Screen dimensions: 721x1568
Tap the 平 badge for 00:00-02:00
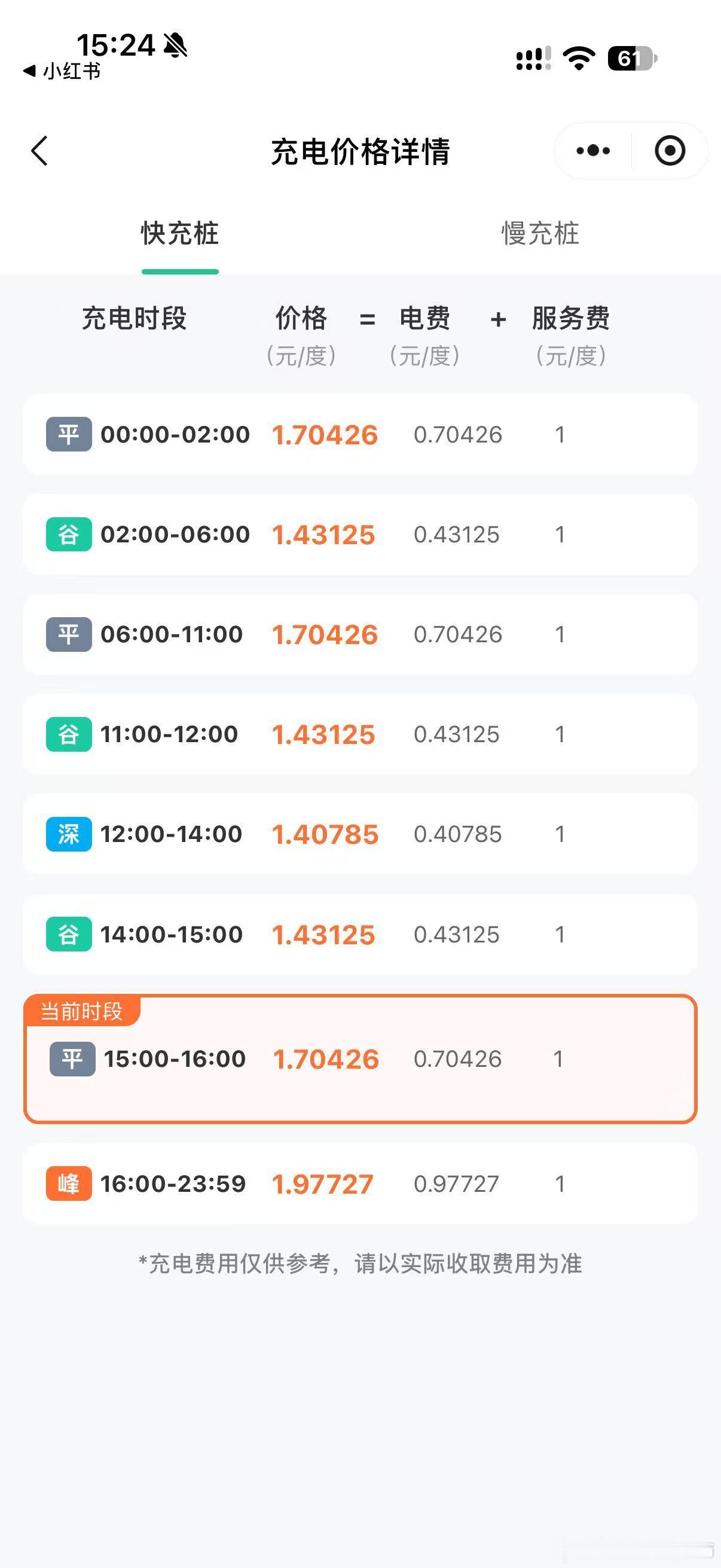[x=69, y=434]
